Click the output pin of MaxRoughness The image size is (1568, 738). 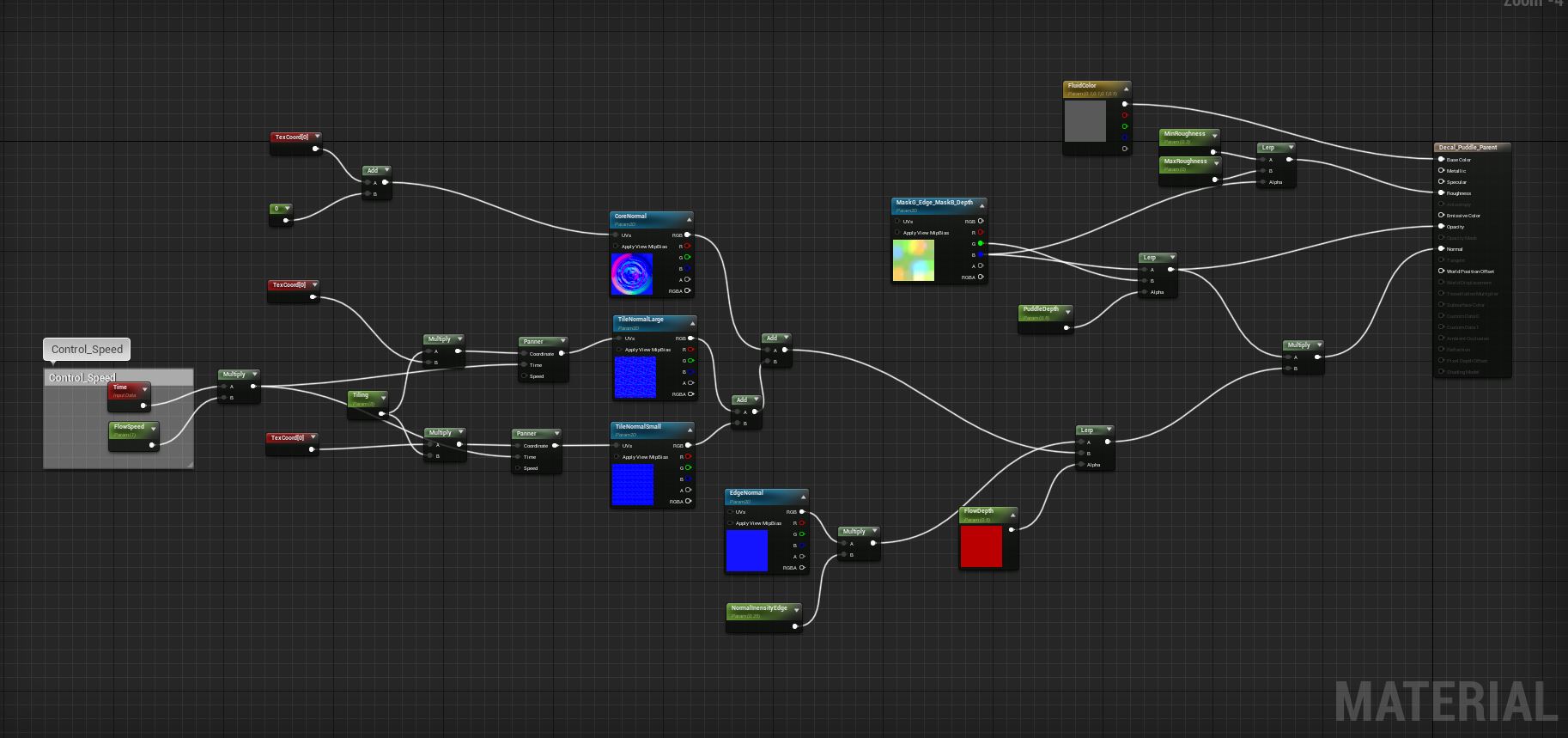point(1214,179)
